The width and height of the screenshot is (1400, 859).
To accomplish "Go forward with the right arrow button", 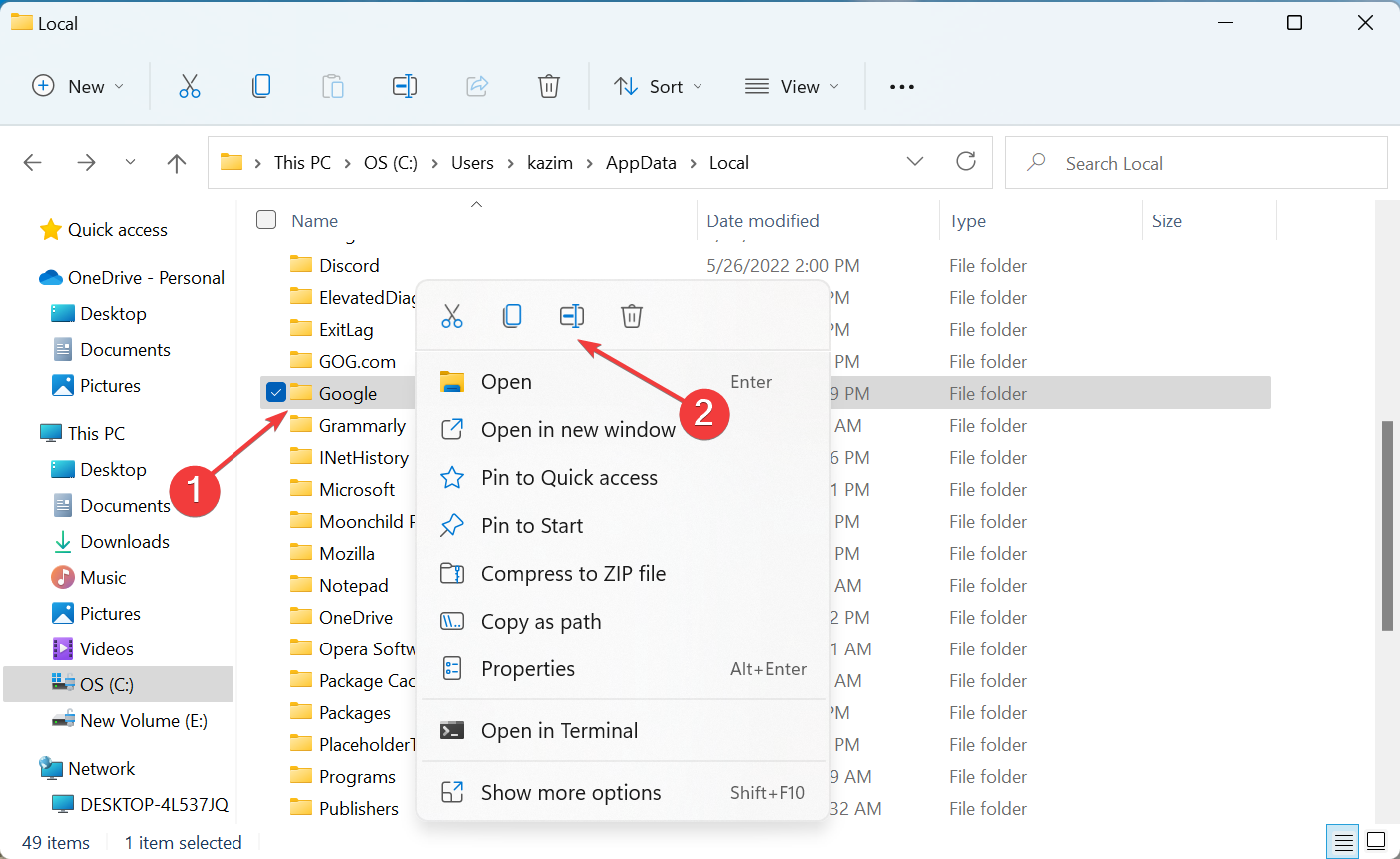I will pos(87,163).
